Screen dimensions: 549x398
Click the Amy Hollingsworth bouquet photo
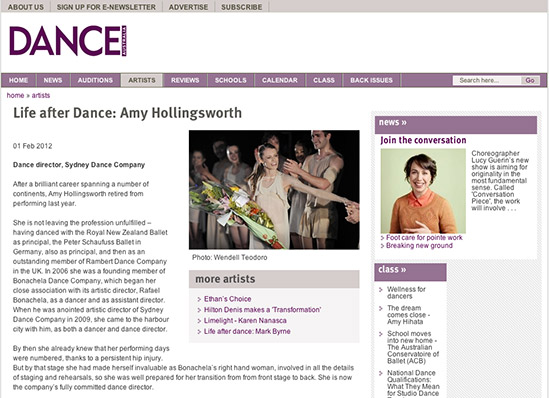tap(274, 190)
